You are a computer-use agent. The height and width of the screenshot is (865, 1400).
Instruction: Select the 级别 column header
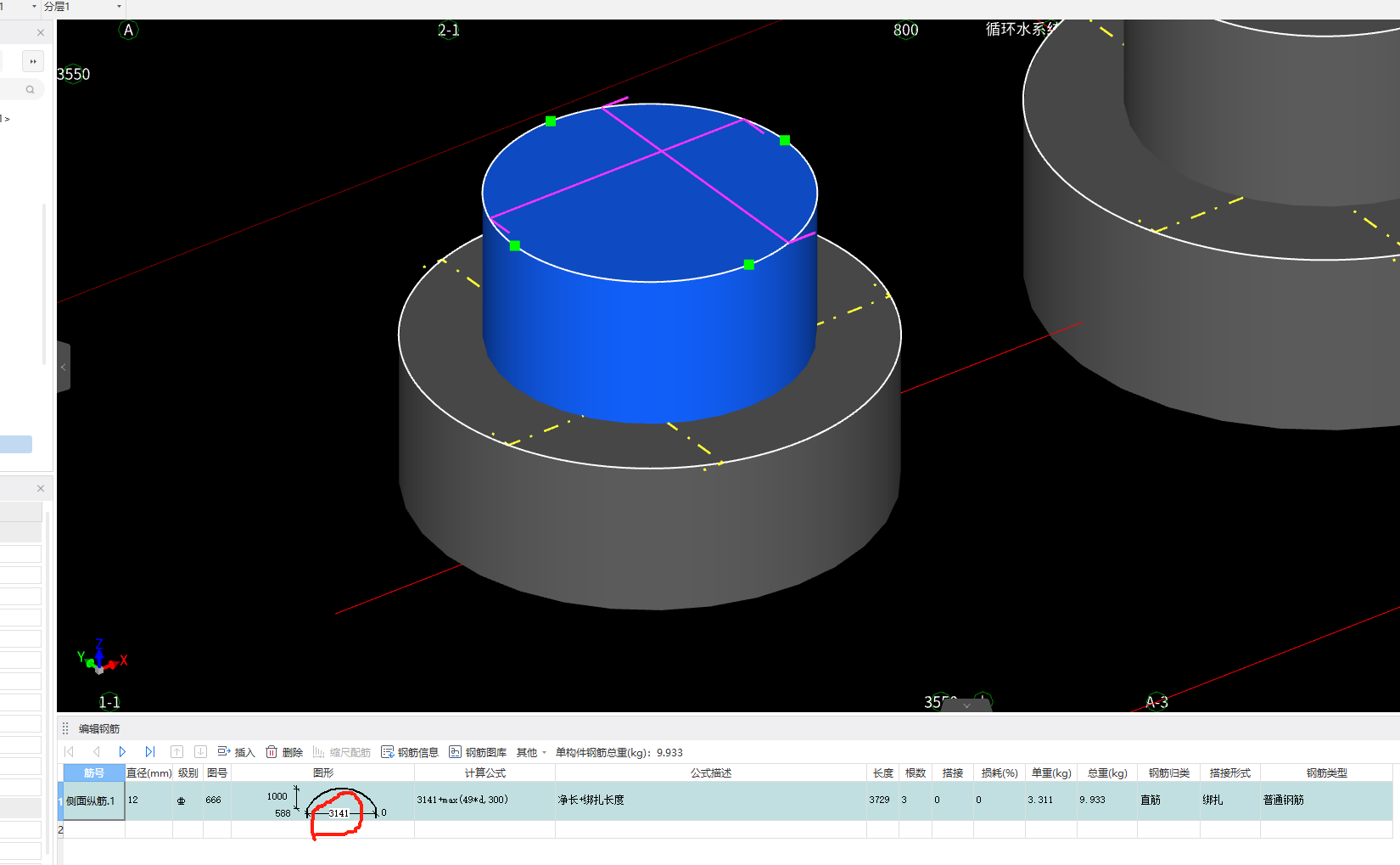click(188, 772)
